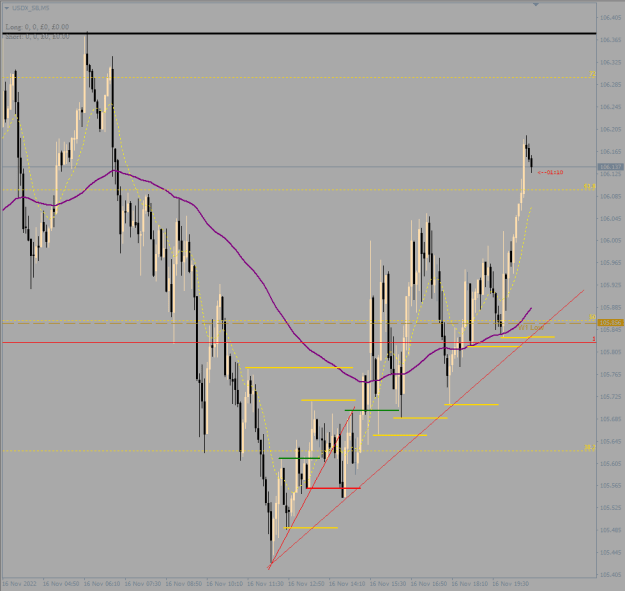Click the '16 Nov 08:50' time axis label
Image resolution: width=625 pixels, height=591 pixels.
184,584
